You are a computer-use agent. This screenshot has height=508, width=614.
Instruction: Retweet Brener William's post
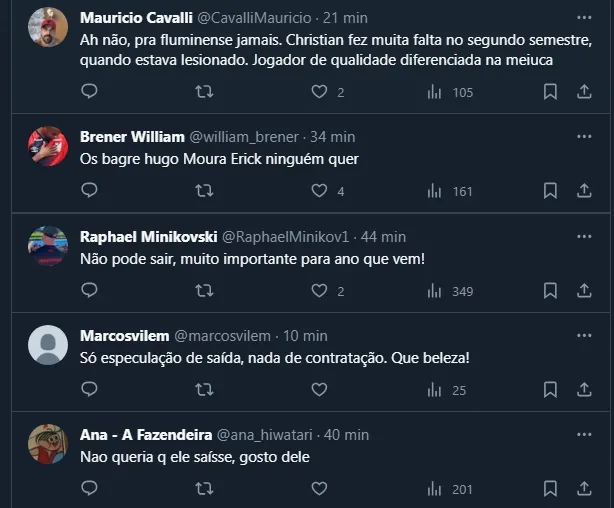tap(204, 191)
